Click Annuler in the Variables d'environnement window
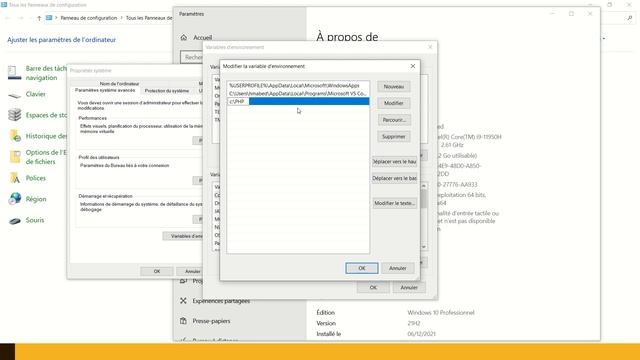This screenshot has height=360, width=640. pyautogui.click(x=409, y=288)
